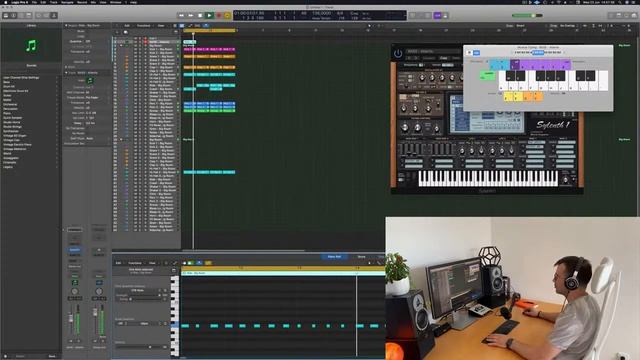Screen dimensions: 640x360
Task: Click the blue Pitch Bend keys
Action: point(500,64)
